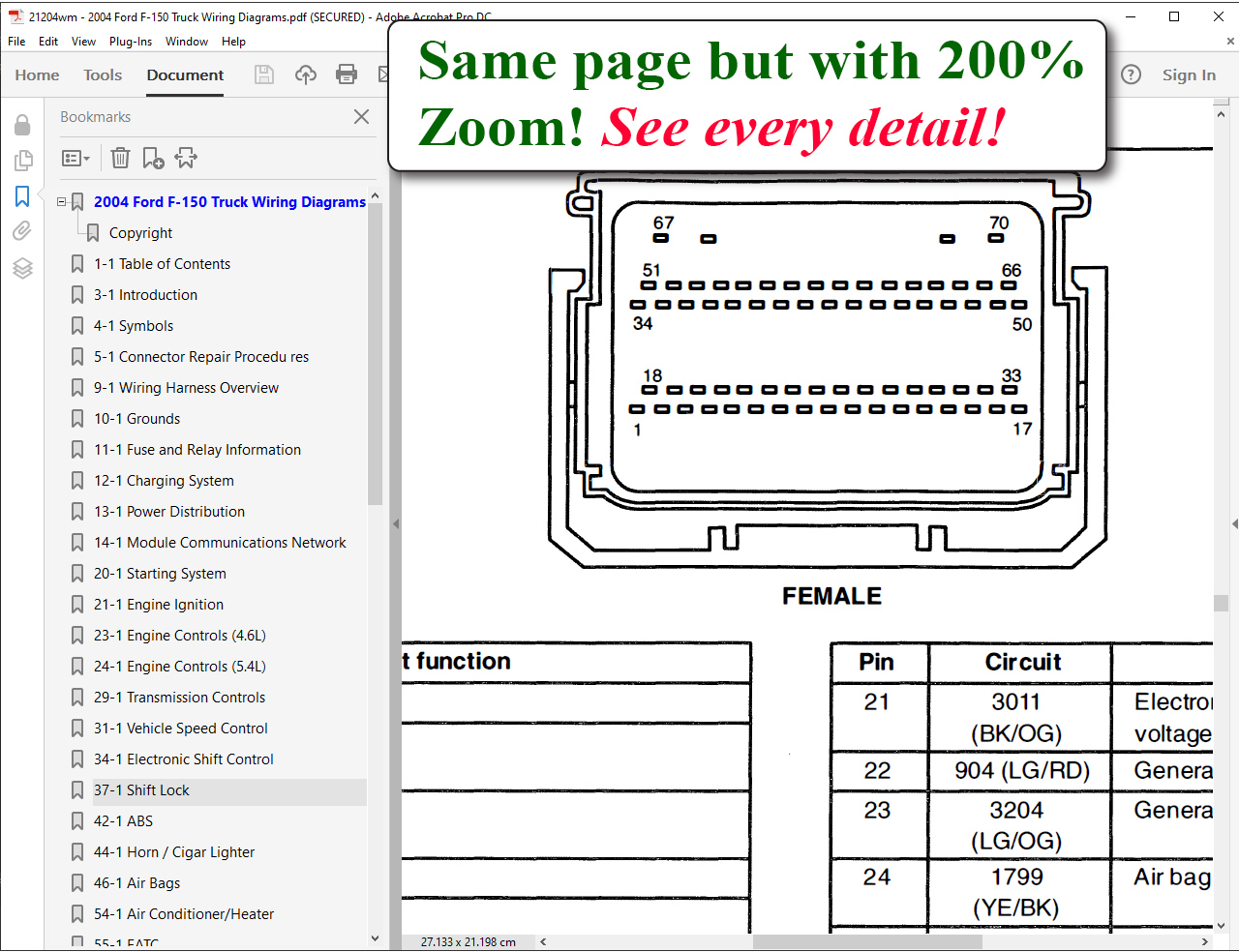Click the Print icon in the toolbar

pyautogui.click(x=347, y=74)
